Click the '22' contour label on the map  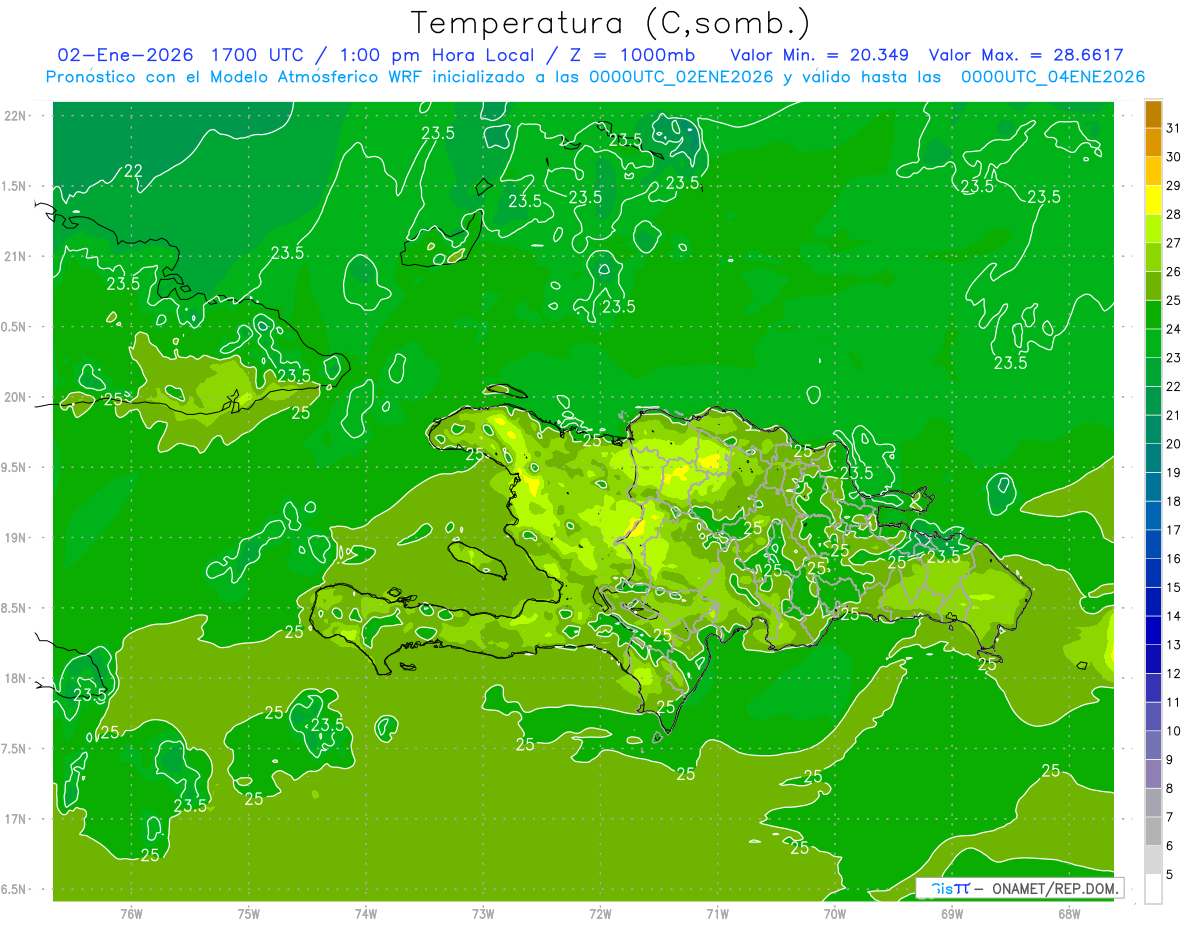133,171
